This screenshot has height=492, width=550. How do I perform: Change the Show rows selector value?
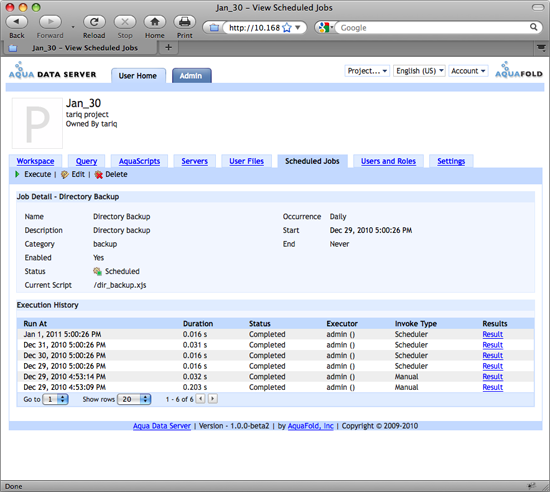[134, 399]
